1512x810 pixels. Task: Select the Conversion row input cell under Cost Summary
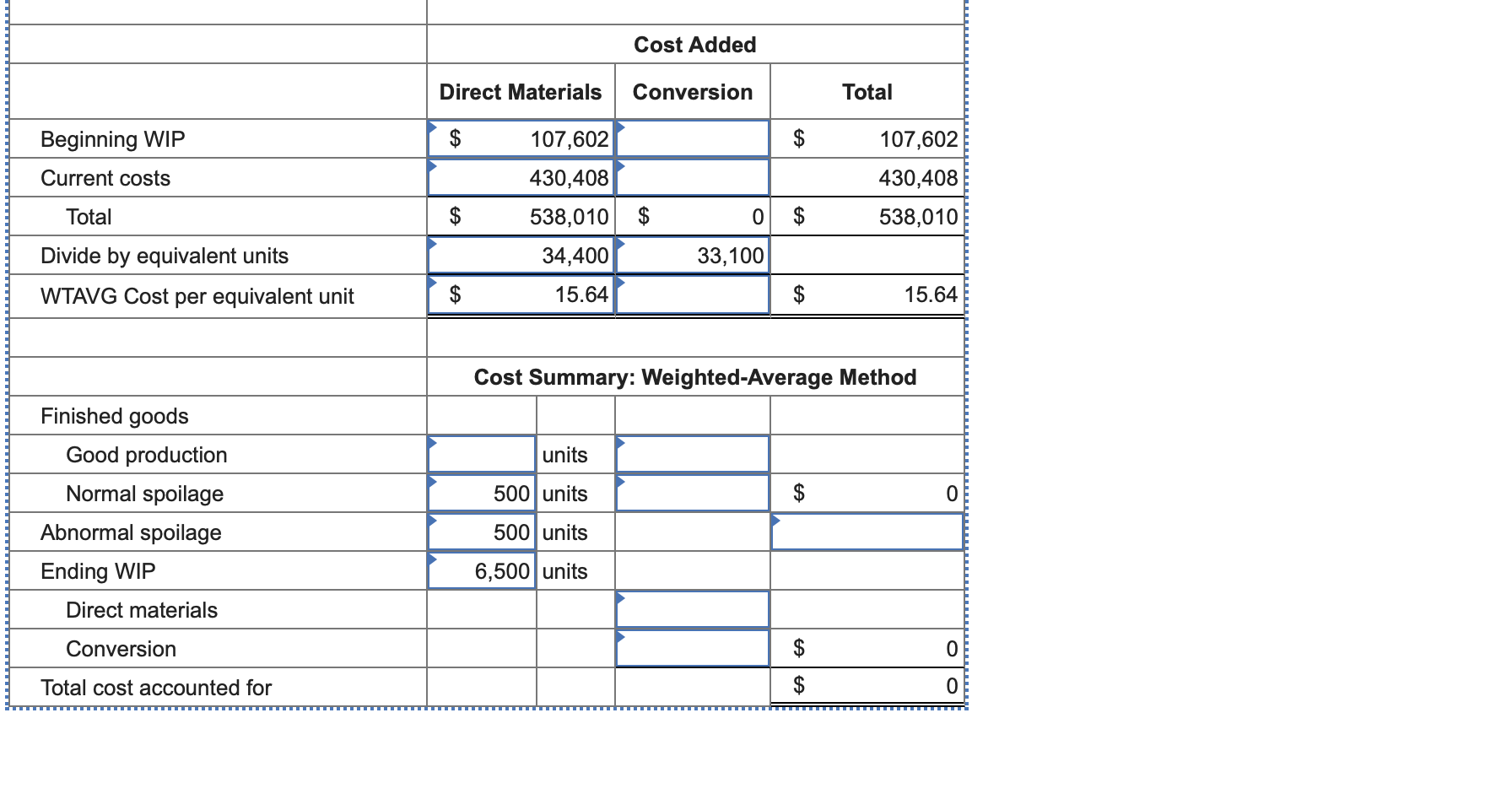tap(692, 648)
